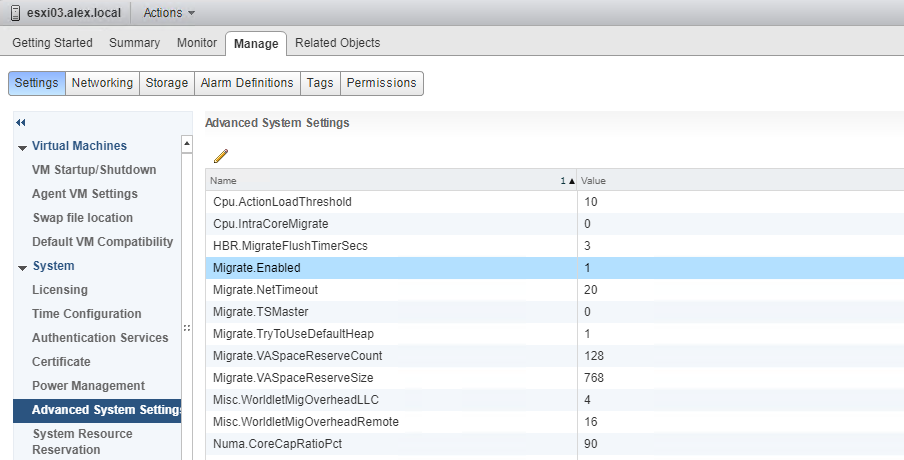This screenshot has height=460, width=904.
Task: Collapse the Virtual Machines section
Action: pos(22,147)
